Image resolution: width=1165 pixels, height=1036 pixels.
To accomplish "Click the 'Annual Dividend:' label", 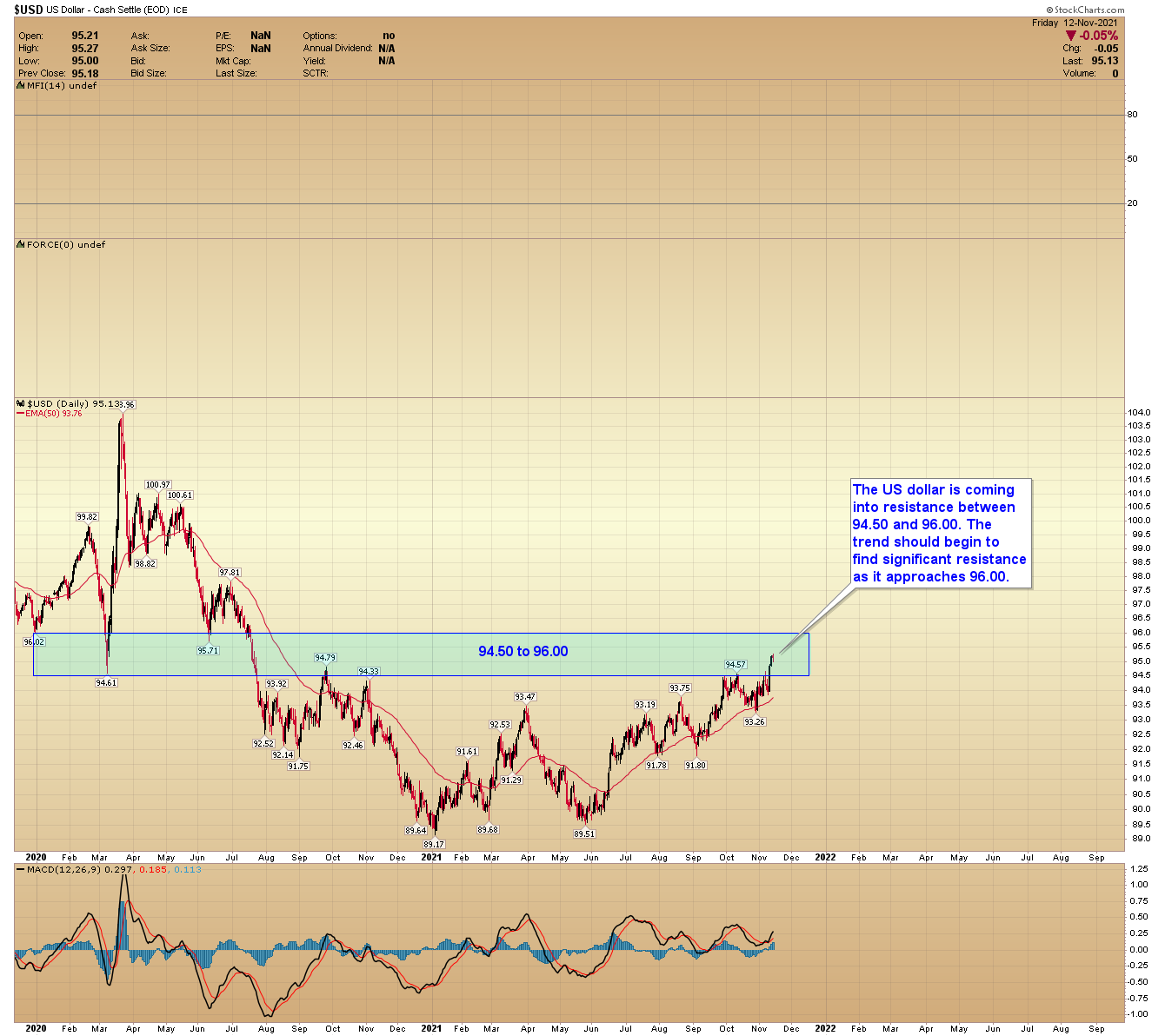I will 338,49.
